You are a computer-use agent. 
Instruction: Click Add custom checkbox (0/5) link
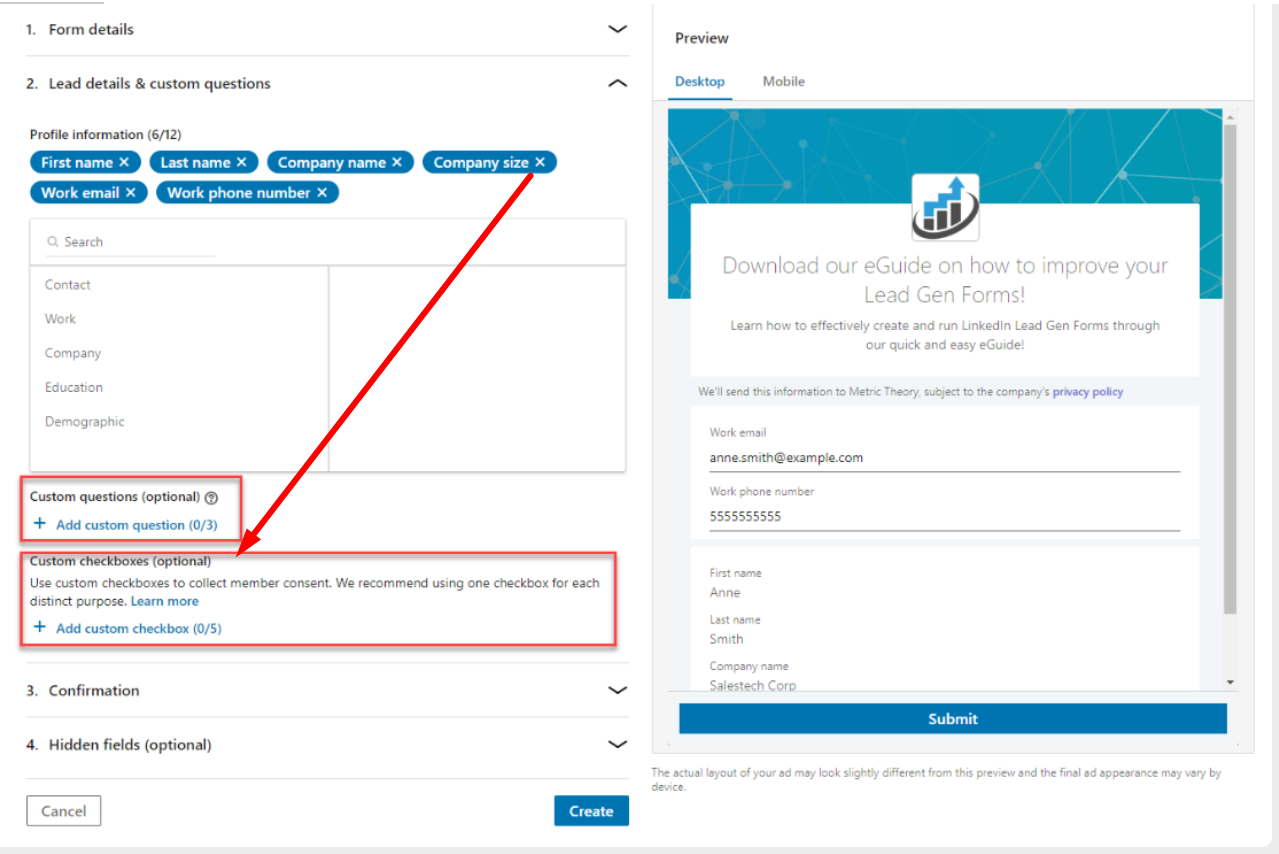coord(139,629)
